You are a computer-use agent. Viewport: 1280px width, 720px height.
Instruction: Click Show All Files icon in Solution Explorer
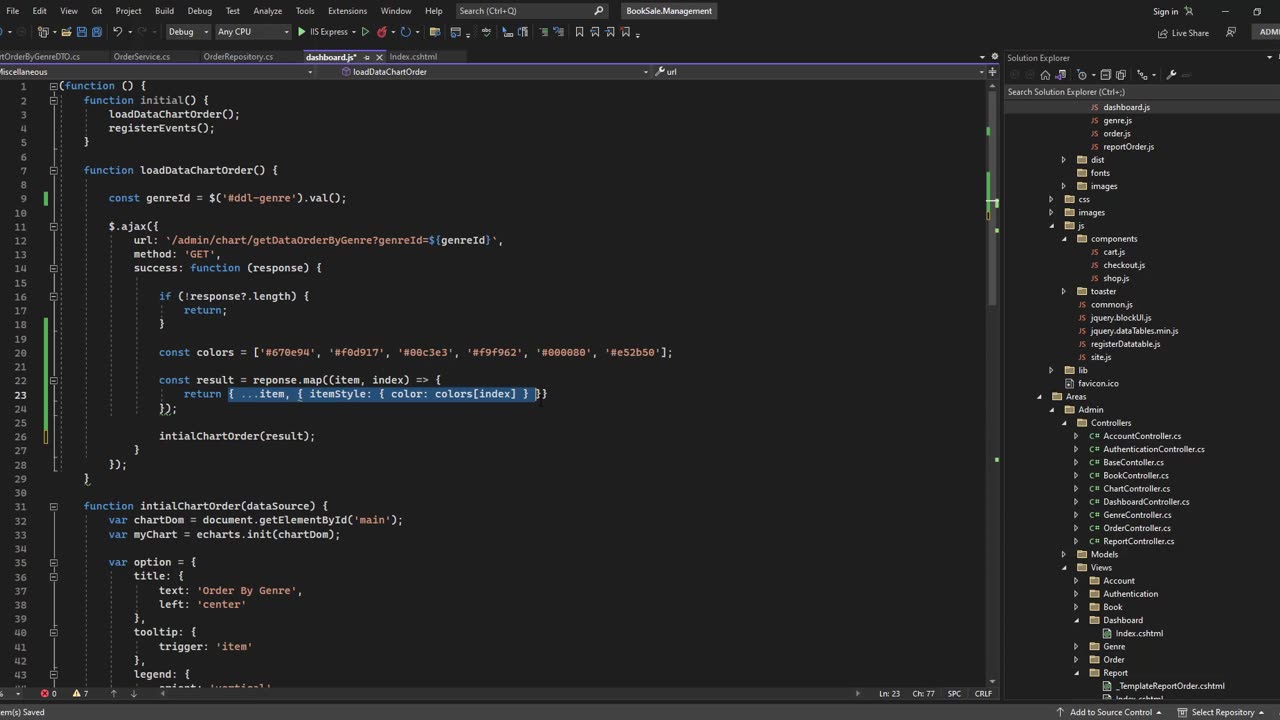[1121, 75]
